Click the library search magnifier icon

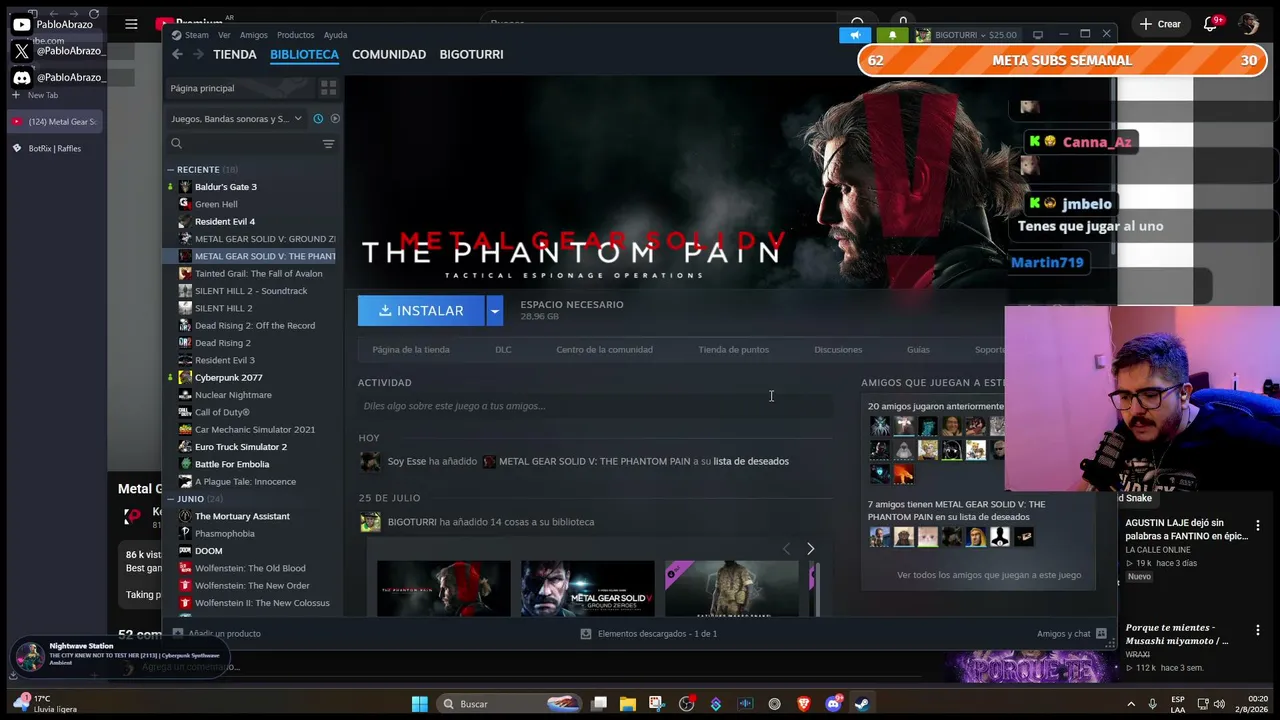pos(177,144)
